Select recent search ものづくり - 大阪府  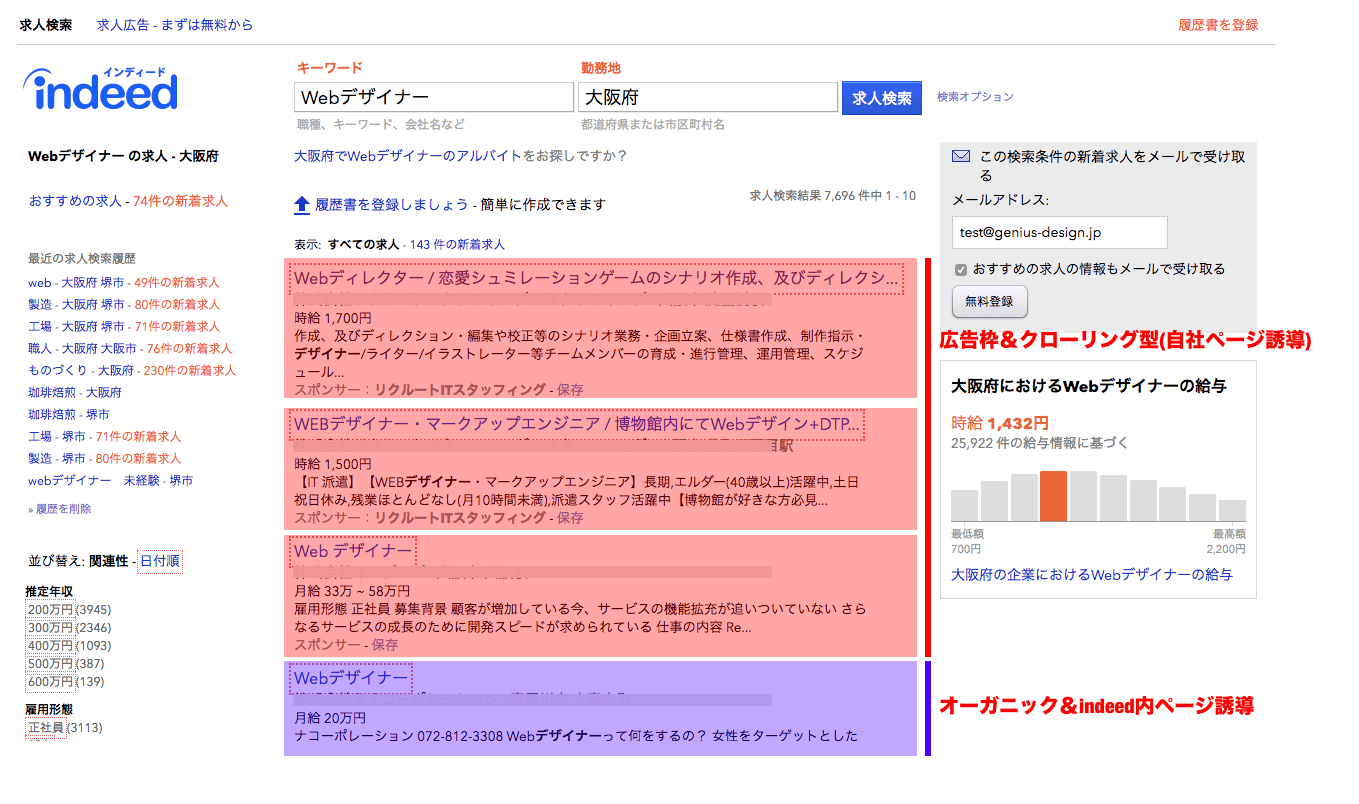point(81,371)
